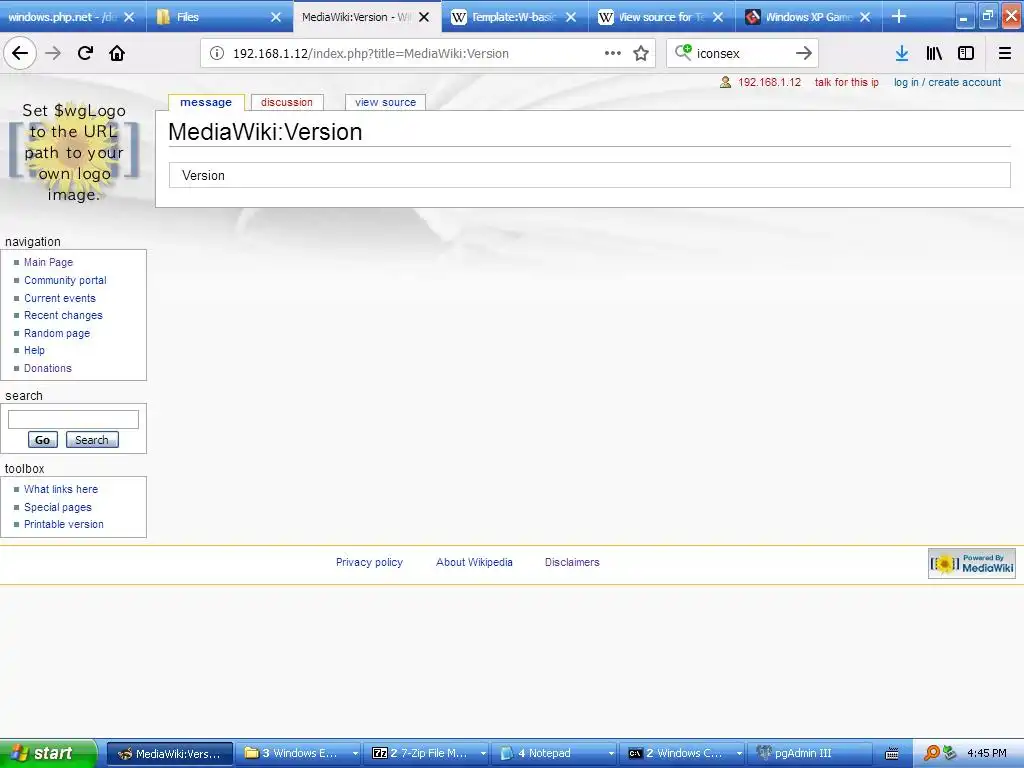Click the wiki search input field

click(73, 419)
